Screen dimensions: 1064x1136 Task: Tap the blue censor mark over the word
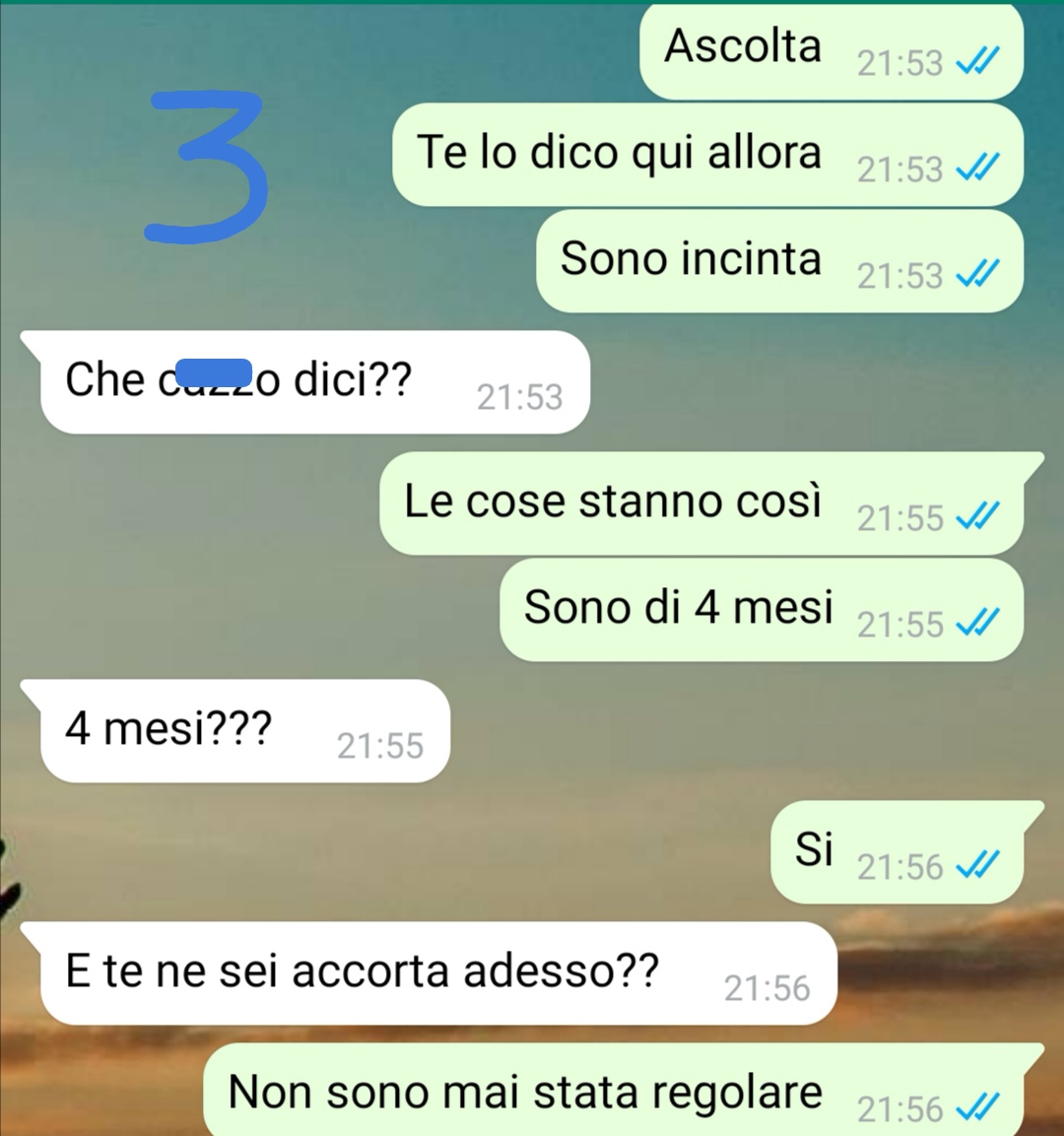[215, 373]
